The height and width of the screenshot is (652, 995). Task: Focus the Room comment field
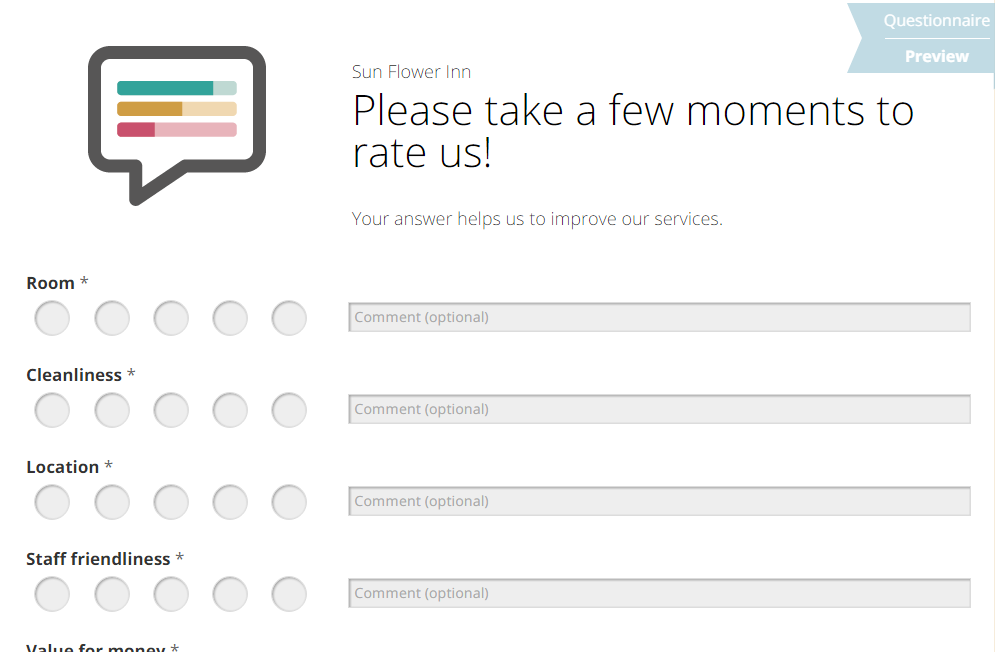(659, 317)
